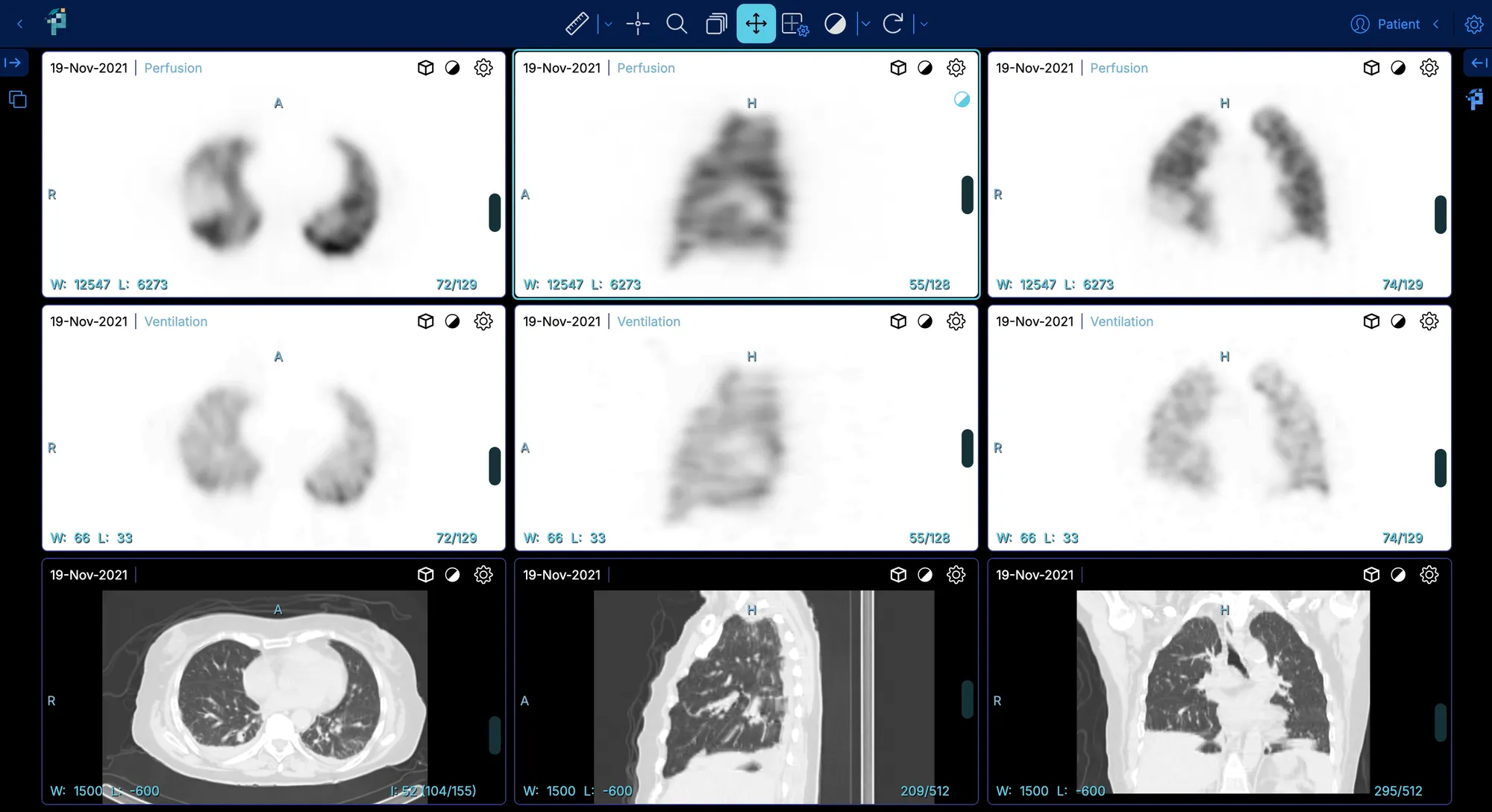Open settings gear of axial Perfusion viewport

[x=483, y=68]
